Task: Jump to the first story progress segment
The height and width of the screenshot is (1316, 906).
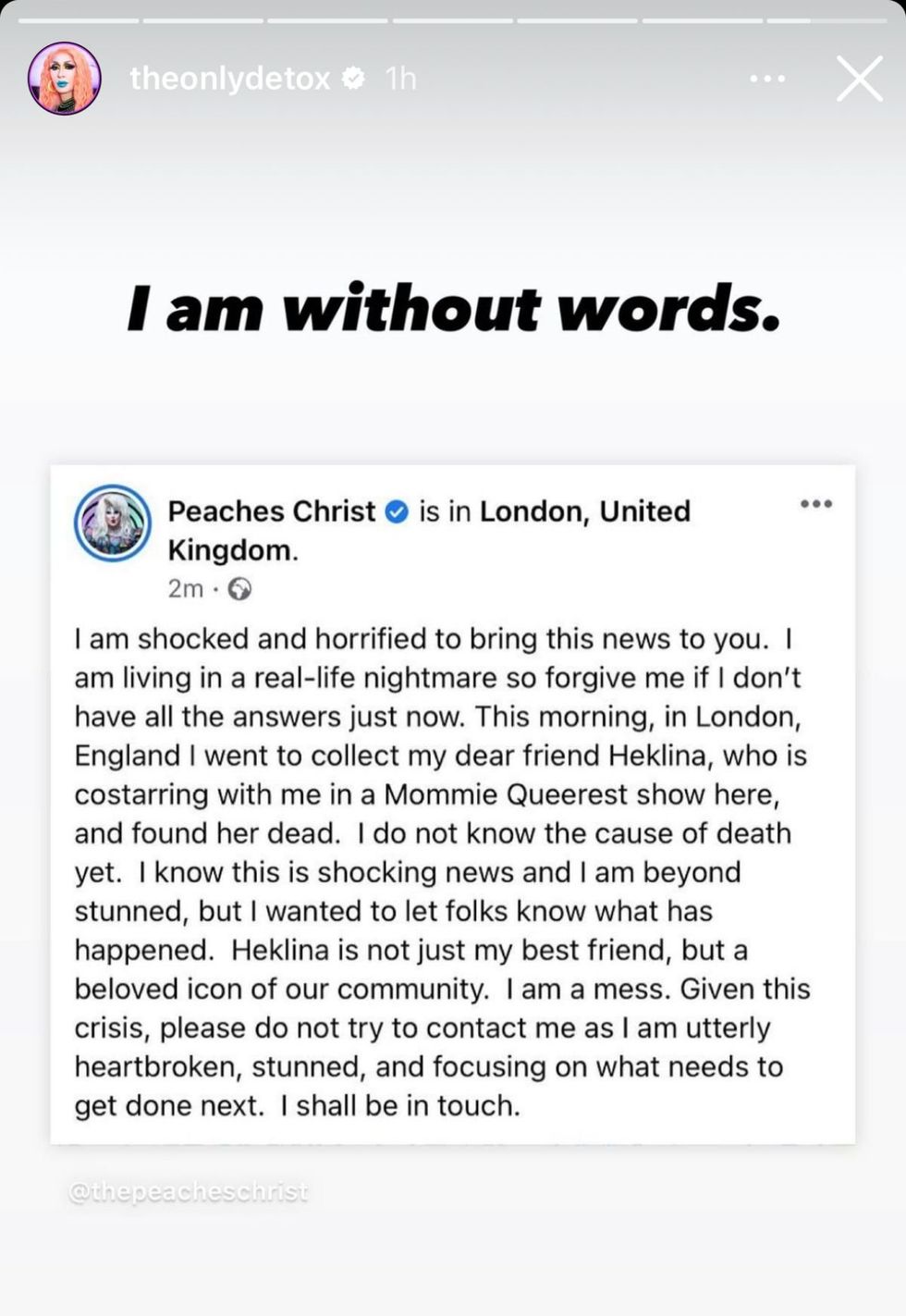Action: tap(78, 19)
